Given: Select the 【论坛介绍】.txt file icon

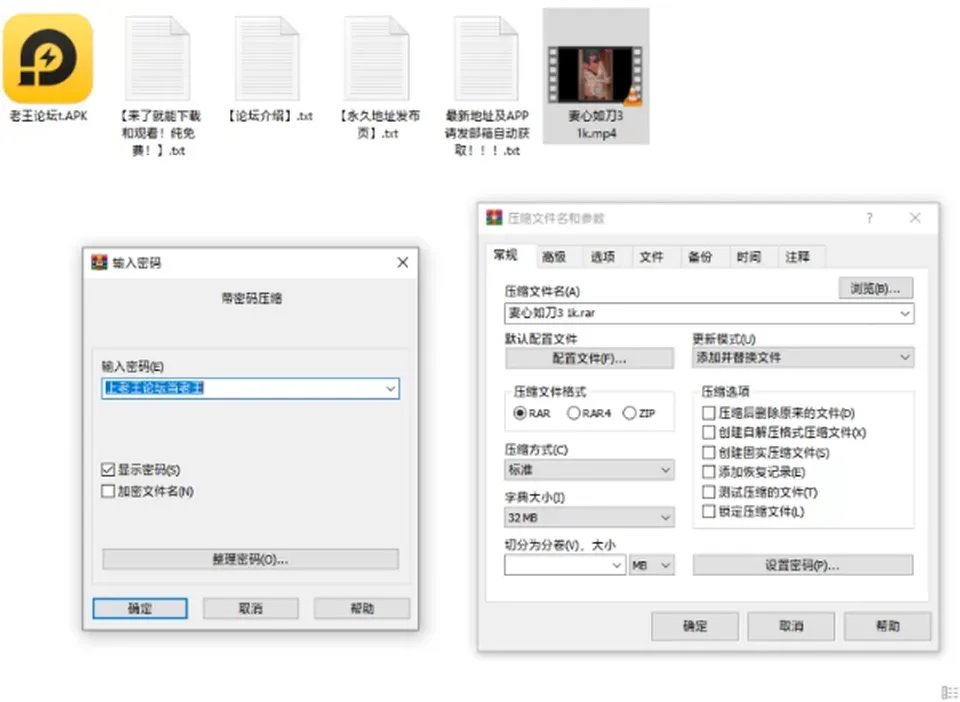Looking at the screenshot, I should (x=267, y=59).
